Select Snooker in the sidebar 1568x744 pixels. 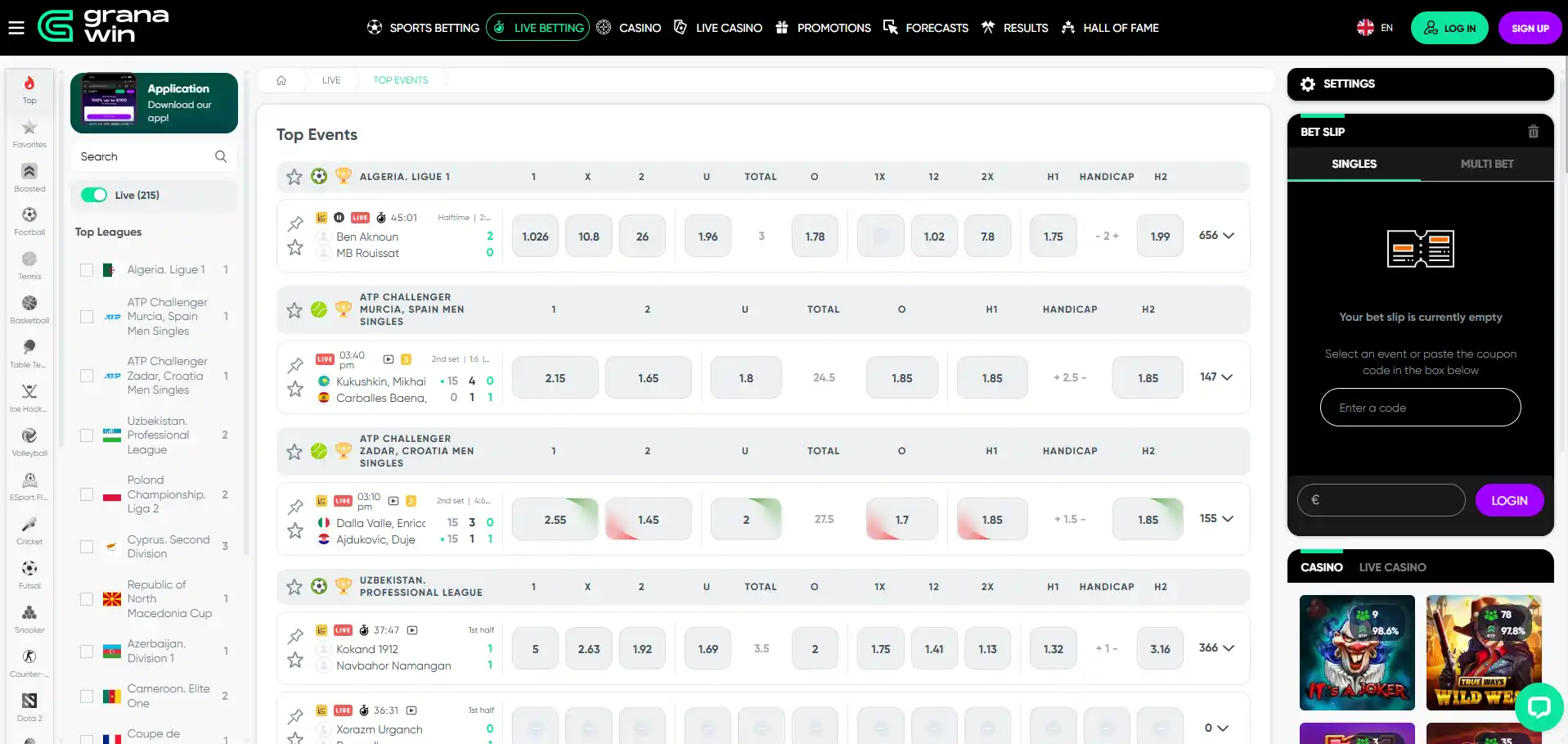29,620
